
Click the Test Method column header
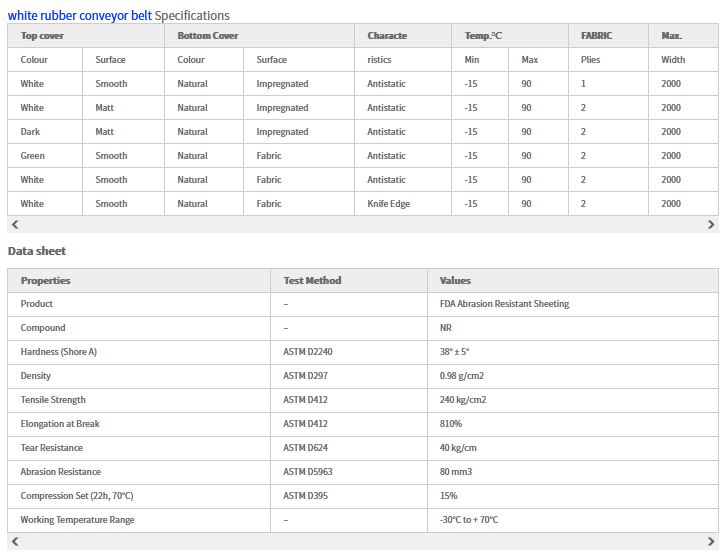[x=312, y=281]
